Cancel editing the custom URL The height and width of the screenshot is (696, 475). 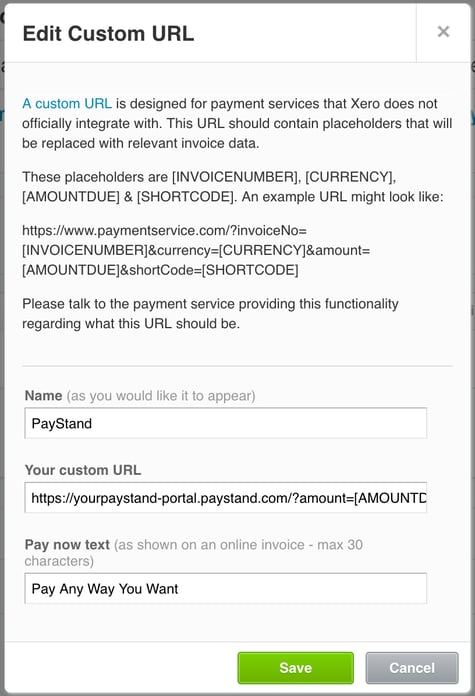point(412,668)
